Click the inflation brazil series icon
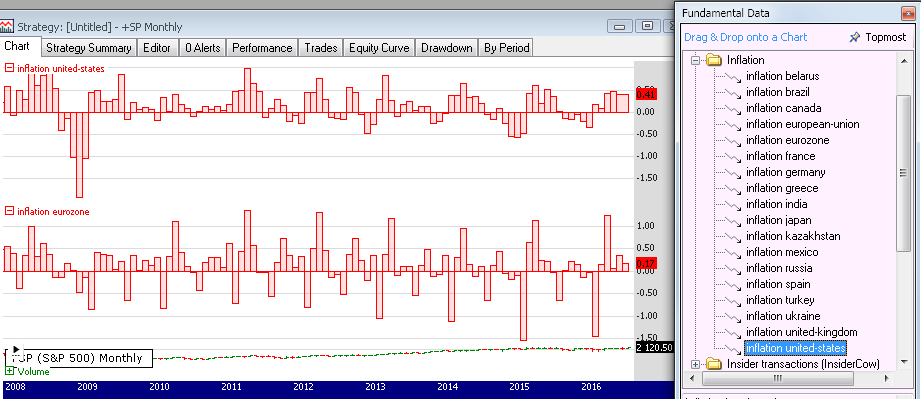The image size is (921, 399). 732,92
